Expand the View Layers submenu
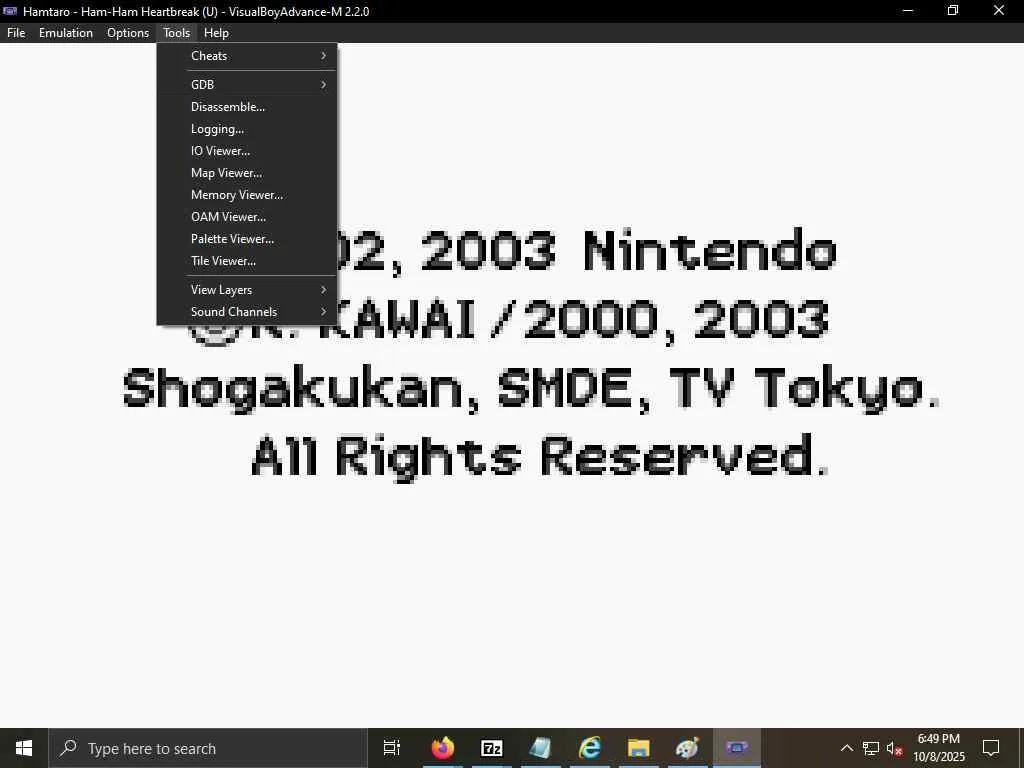 pos(247,290)
